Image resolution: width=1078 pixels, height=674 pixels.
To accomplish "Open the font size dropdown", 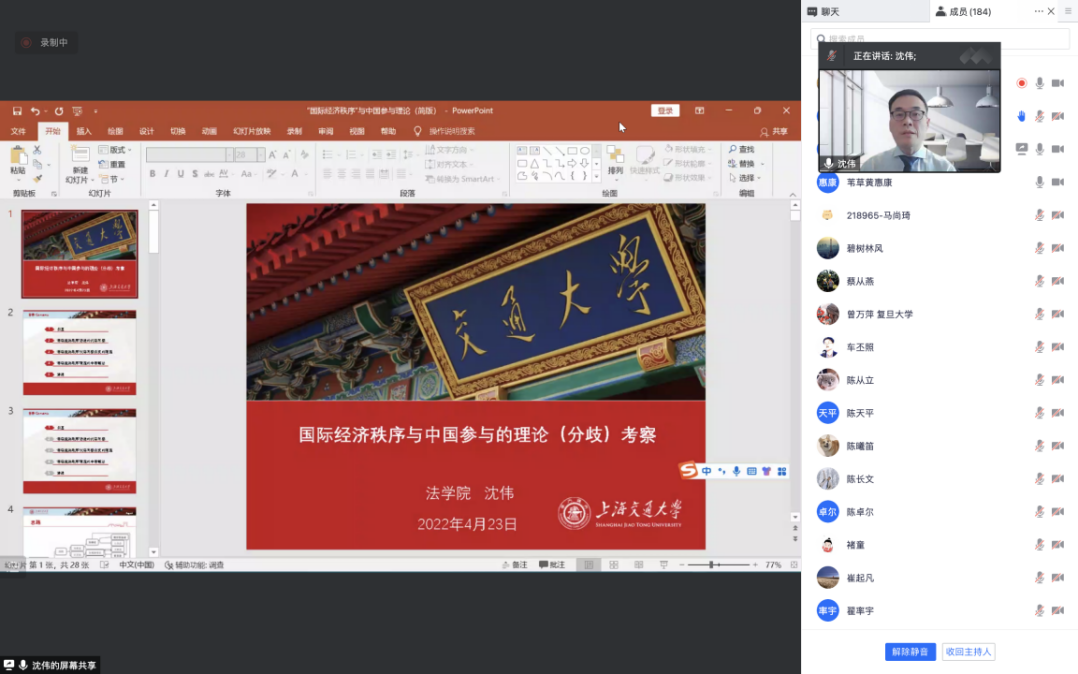I will [261, 155].
